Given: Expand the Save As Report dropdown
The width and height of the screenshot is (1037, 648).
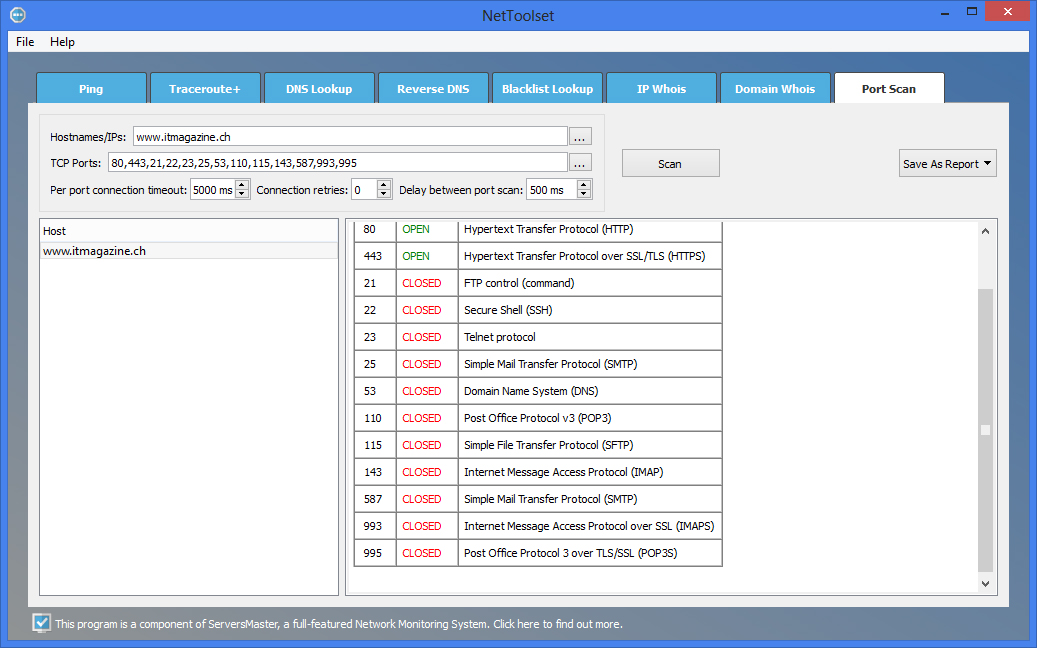Looking at the screenshot, I should (x=947, y=163).
